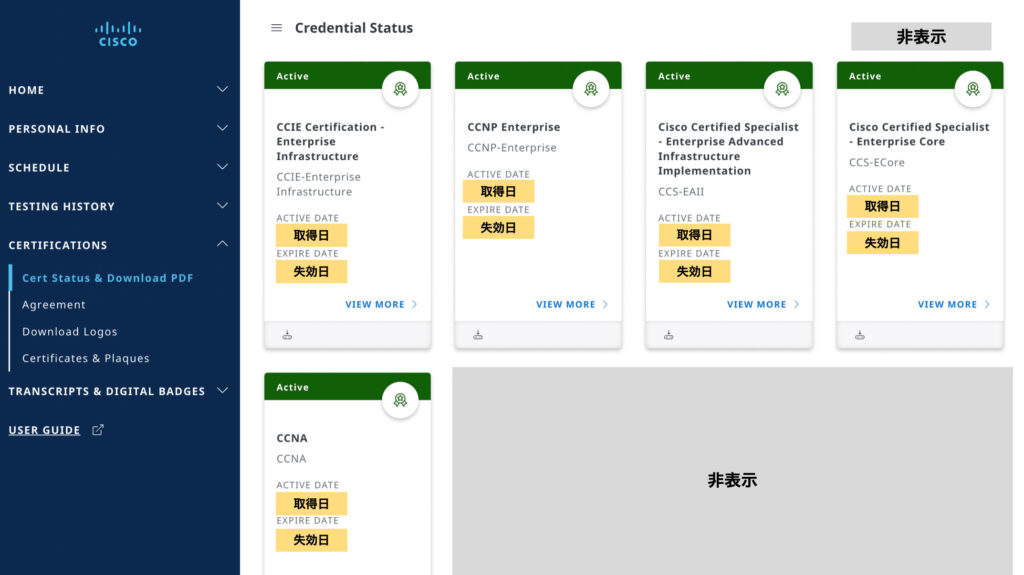Open Download Logos submenu item

click(x=70, y=332)
